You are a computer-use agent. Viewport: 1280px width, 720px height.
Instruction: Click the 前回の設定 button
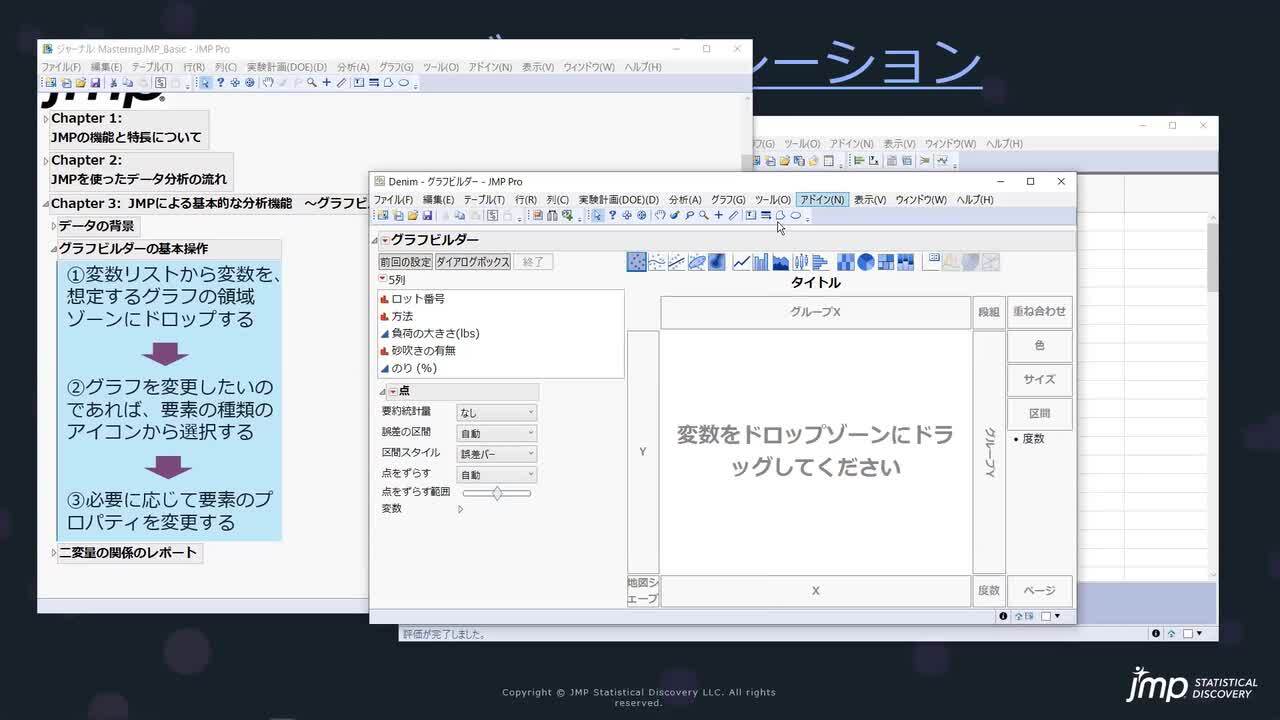coord(405,262)
